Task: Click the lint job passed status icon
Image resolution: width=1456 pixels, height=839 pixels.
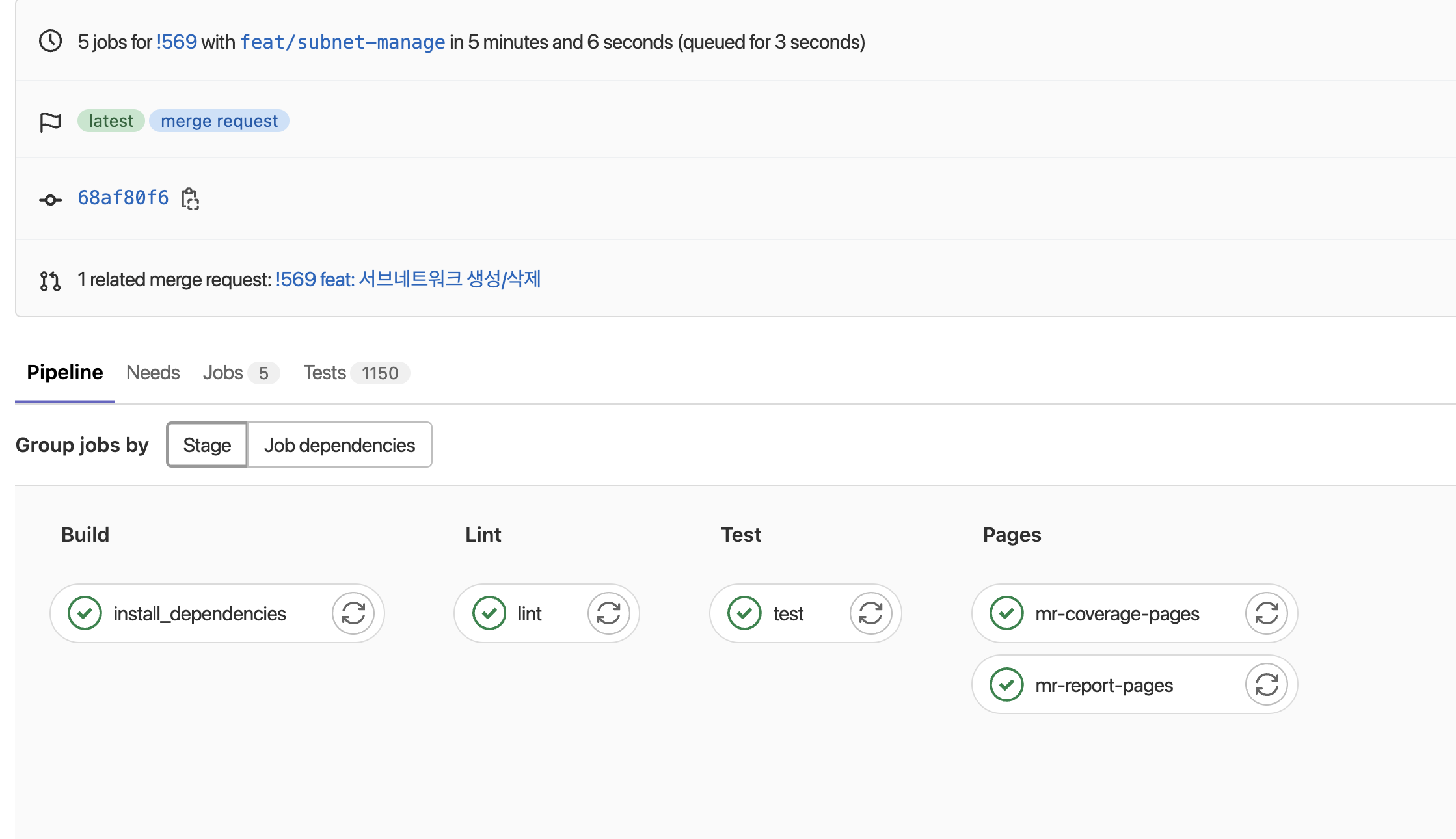Action: (489, 613)
